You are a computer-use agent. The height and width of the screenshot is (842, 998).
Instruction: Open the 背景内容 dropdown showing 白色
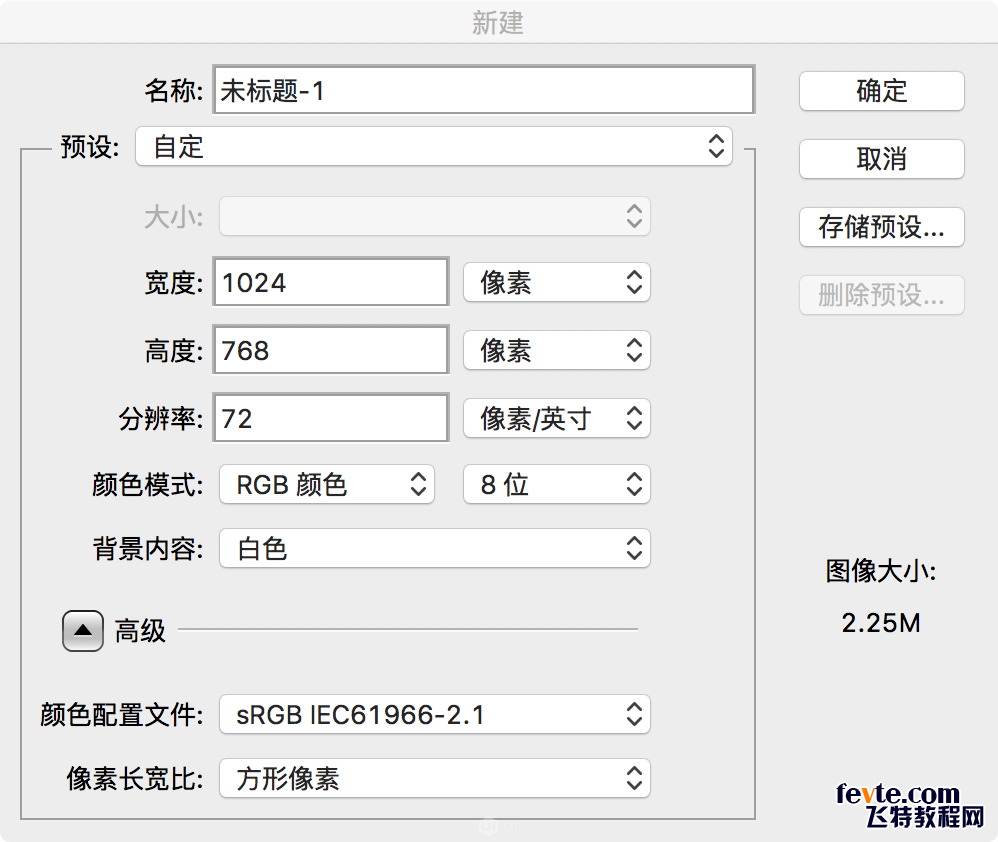[435, 548]
